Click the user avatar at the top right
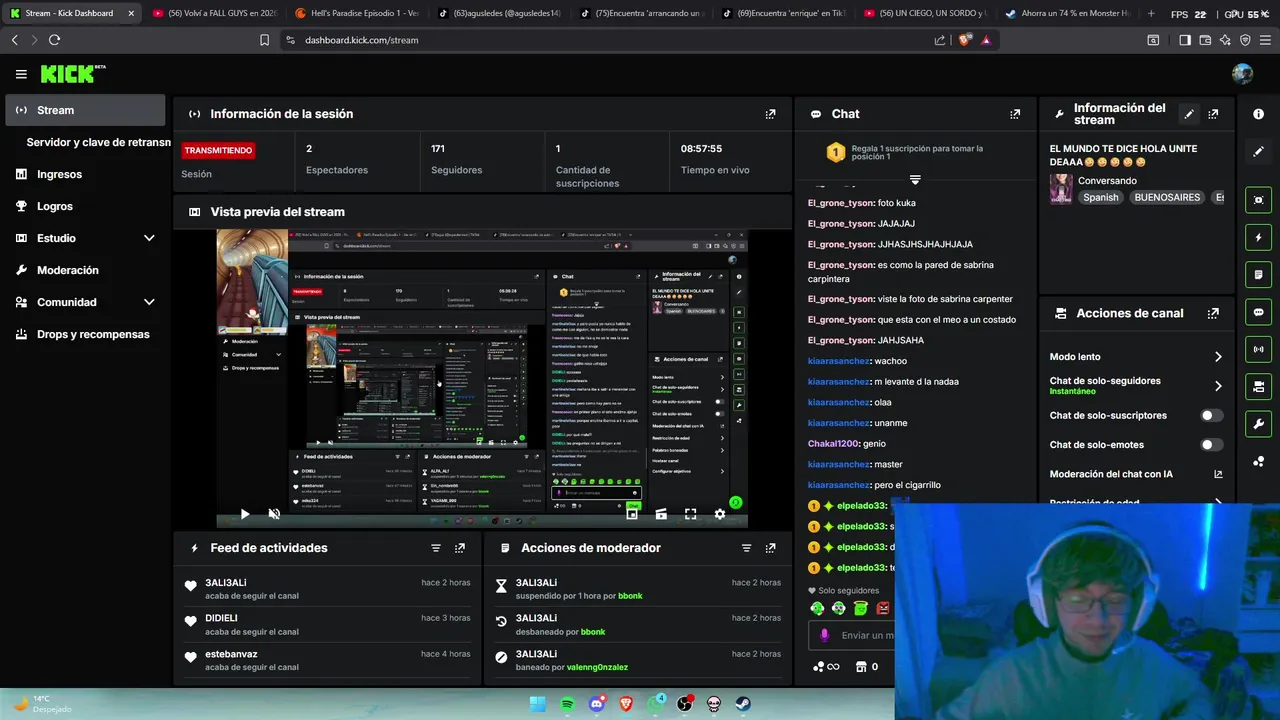This screenshot has width=1280, height=720. tap(1243, 74)
